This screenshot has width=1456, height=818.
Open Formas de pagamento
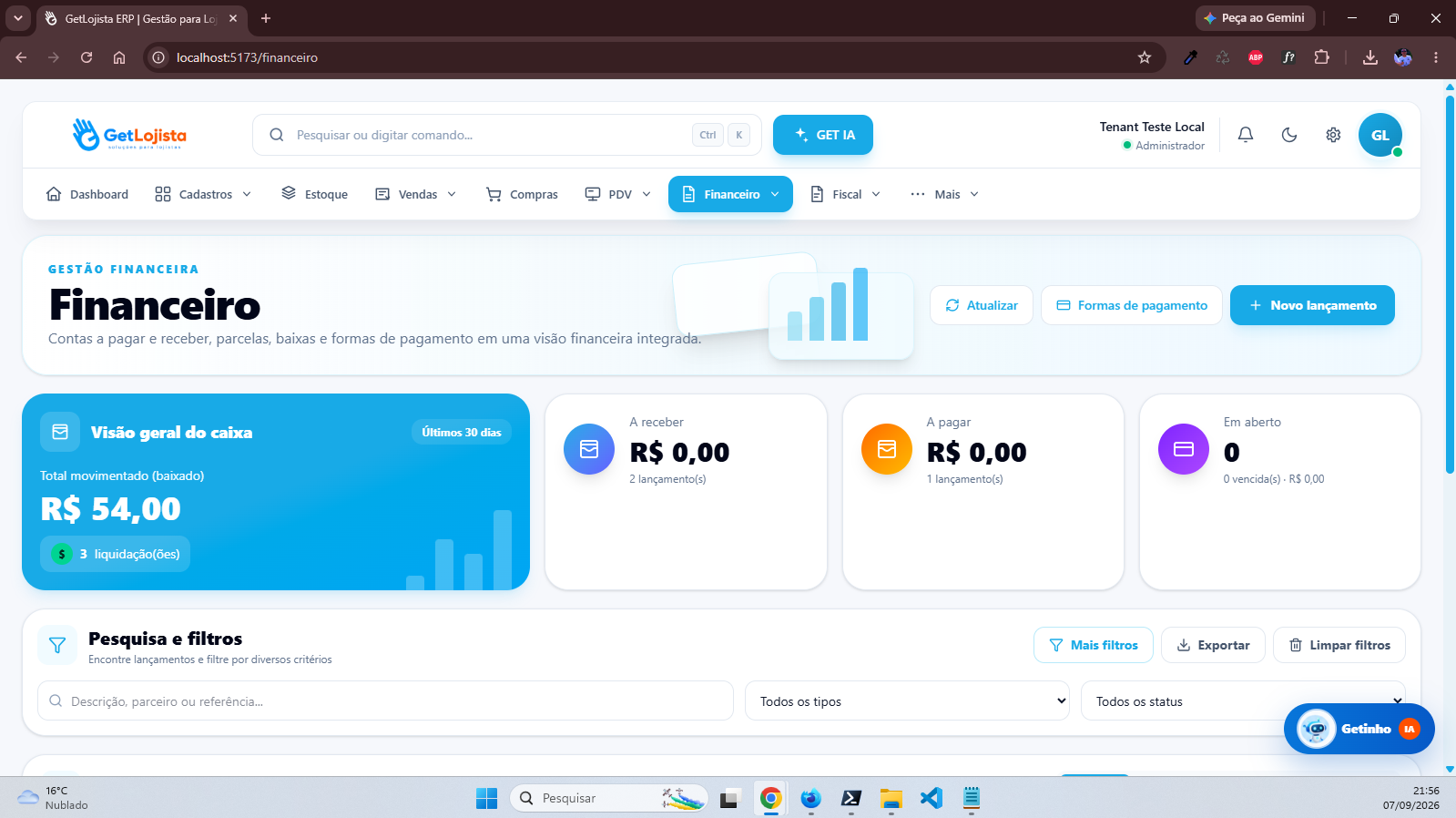tap(1132, 305)
